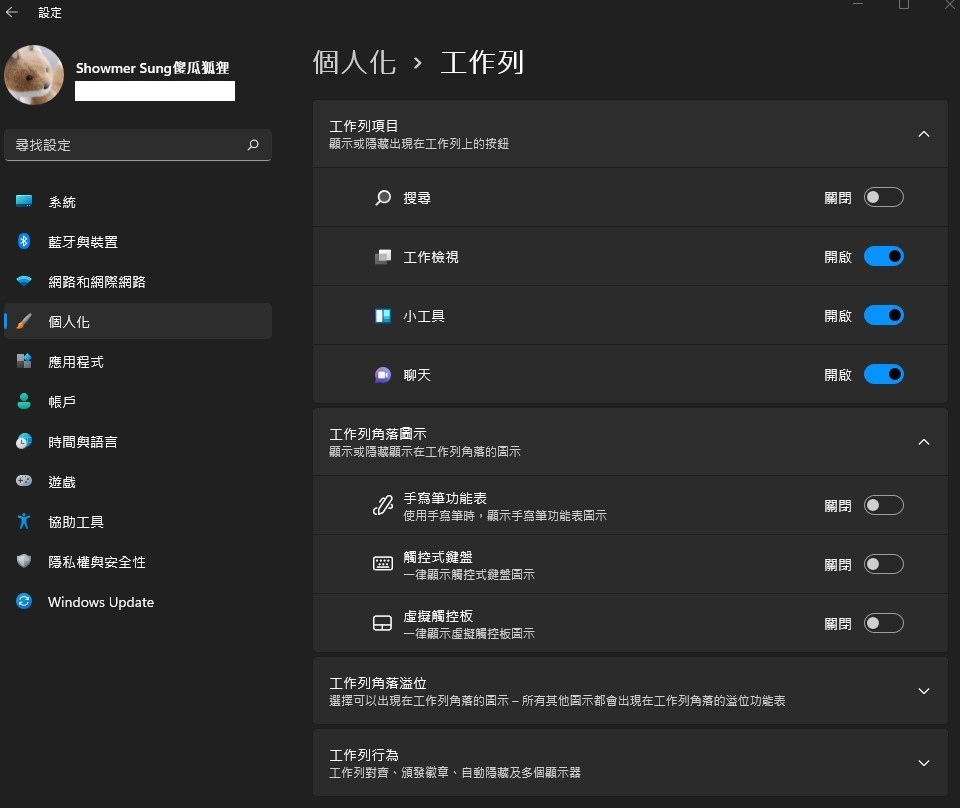Screen dimensions: 960x808
Task: Click the gamepad icon beside 遊戲
Action: 24,481
